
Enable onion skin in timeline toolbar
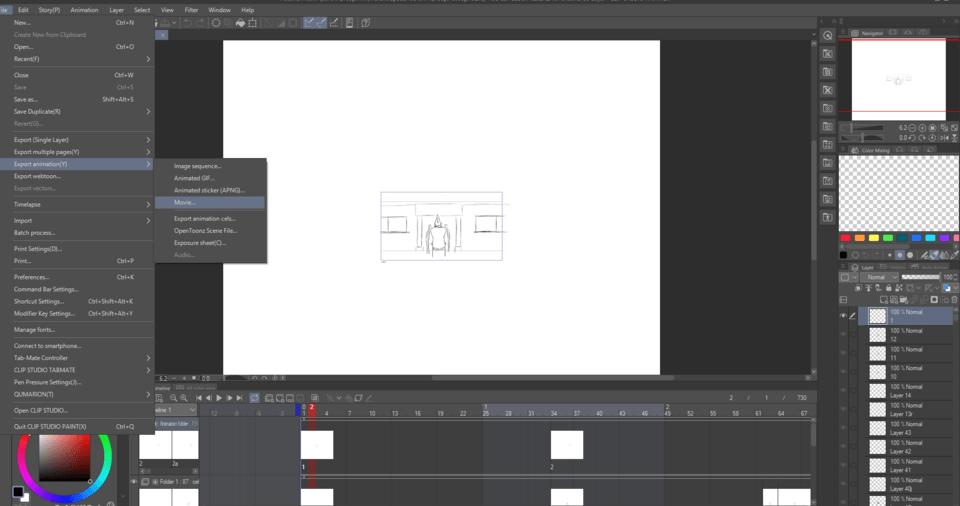[x=315, y=398]
